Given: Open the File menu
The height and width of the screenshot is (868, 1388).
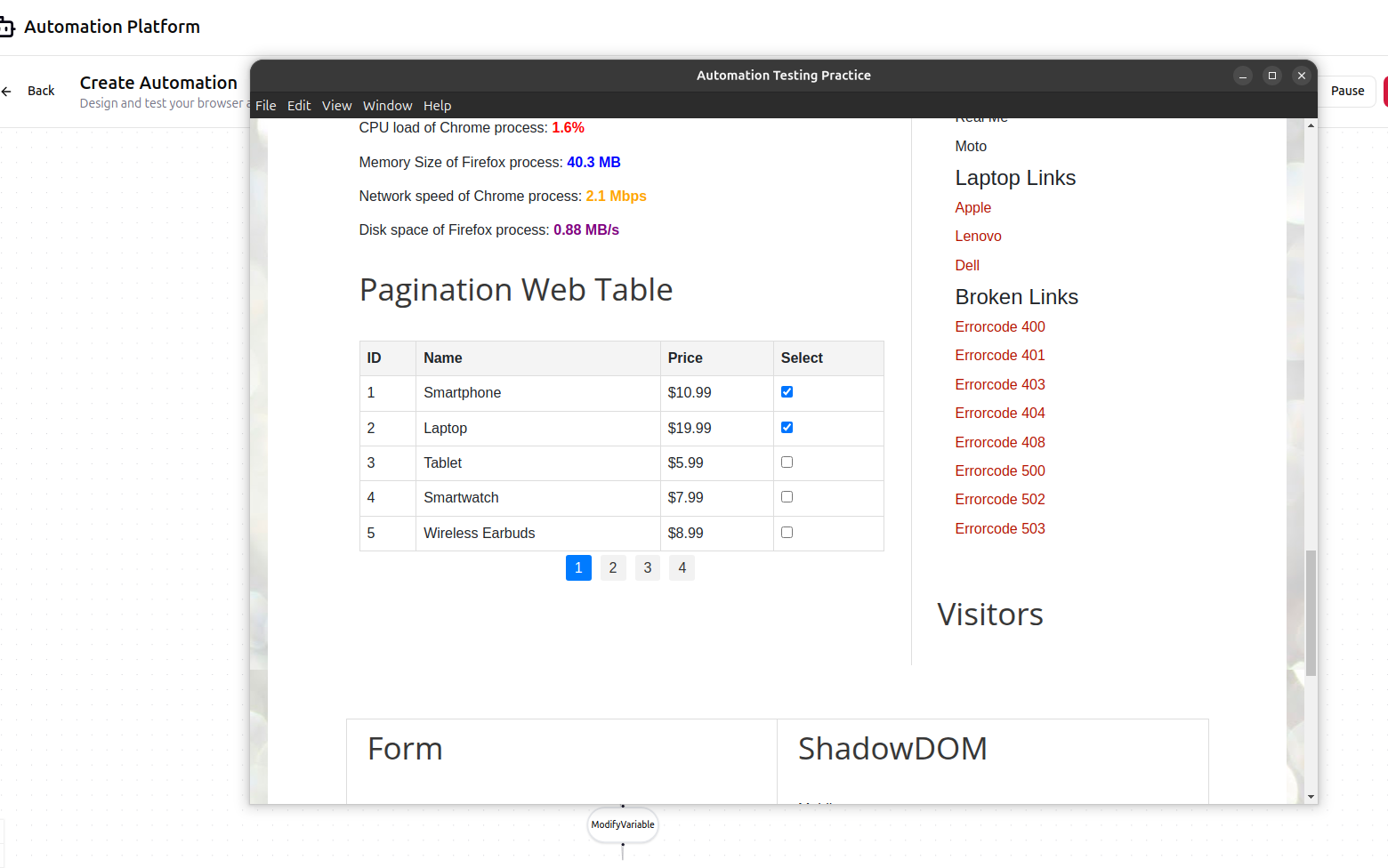Looking at the screenshot, I should (x=265, y=105).
